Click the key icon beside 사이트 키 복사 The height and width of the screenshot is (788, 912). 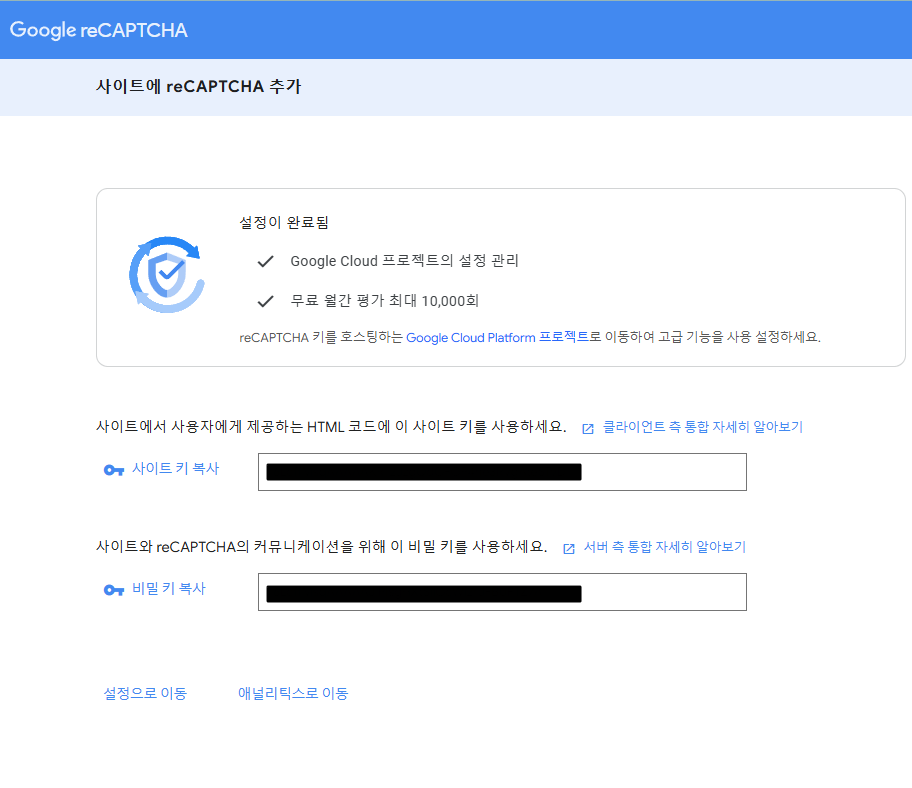113,470
